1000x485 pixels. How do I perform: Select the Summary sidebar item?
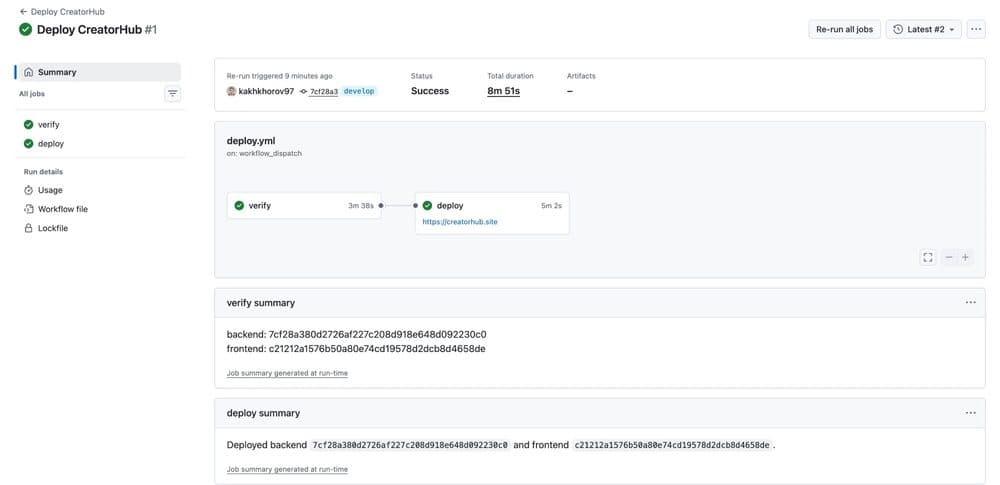point(99,72)
